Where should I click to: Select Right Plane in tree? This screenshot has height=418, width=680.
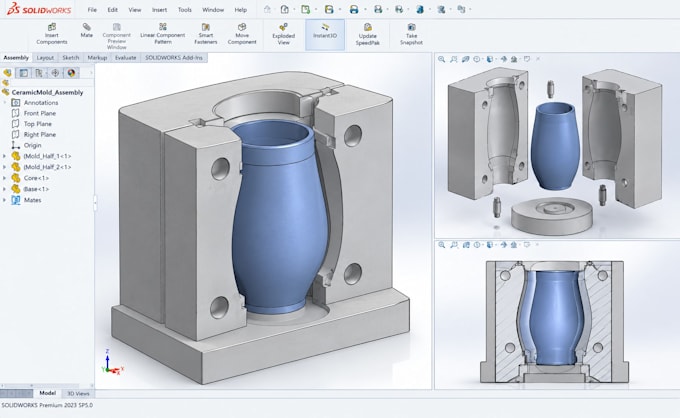click(39, 135)
